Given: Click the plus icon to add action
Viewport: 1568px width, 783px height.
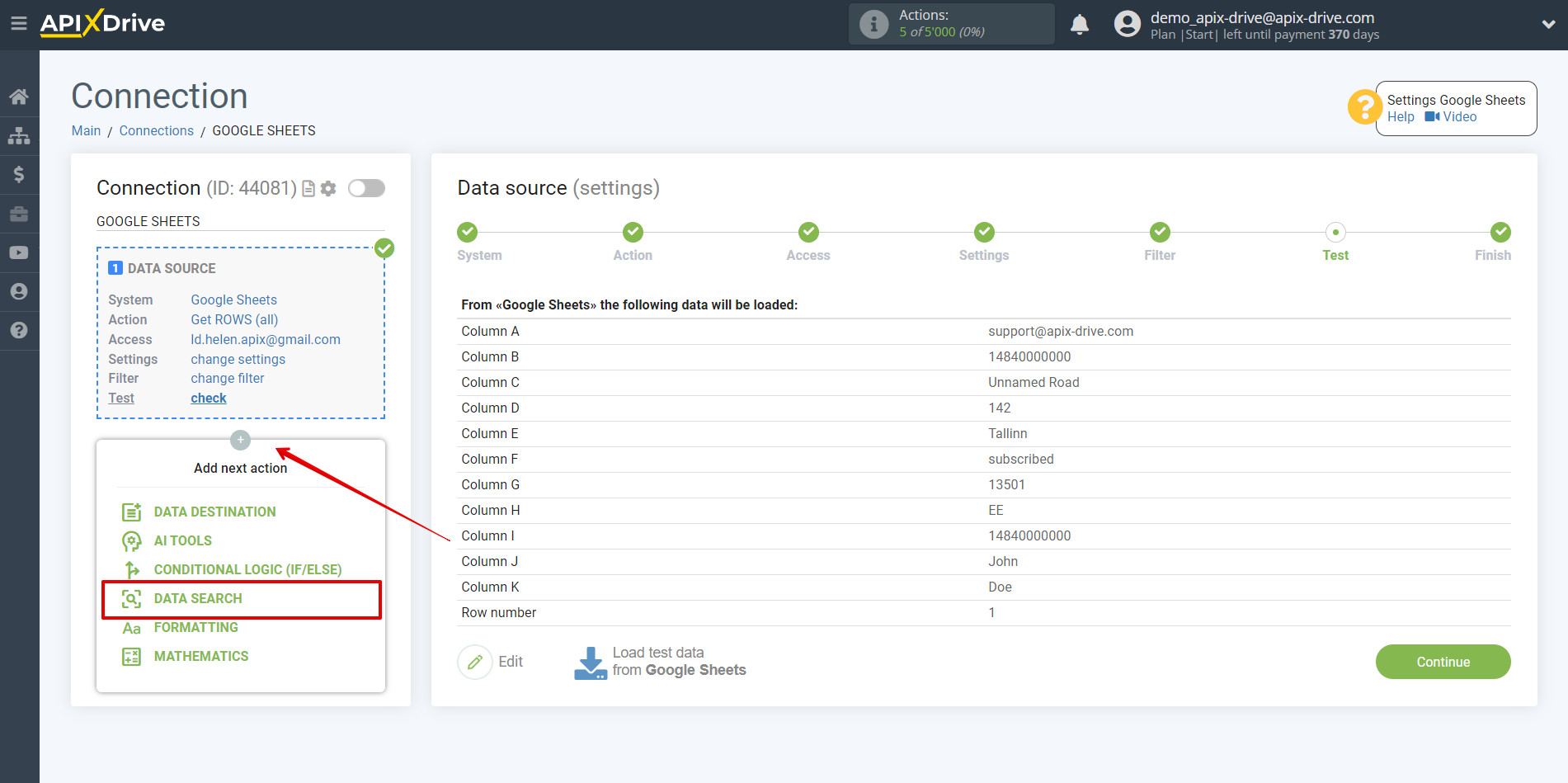Looking at the screenshot, I should point(240,440).
